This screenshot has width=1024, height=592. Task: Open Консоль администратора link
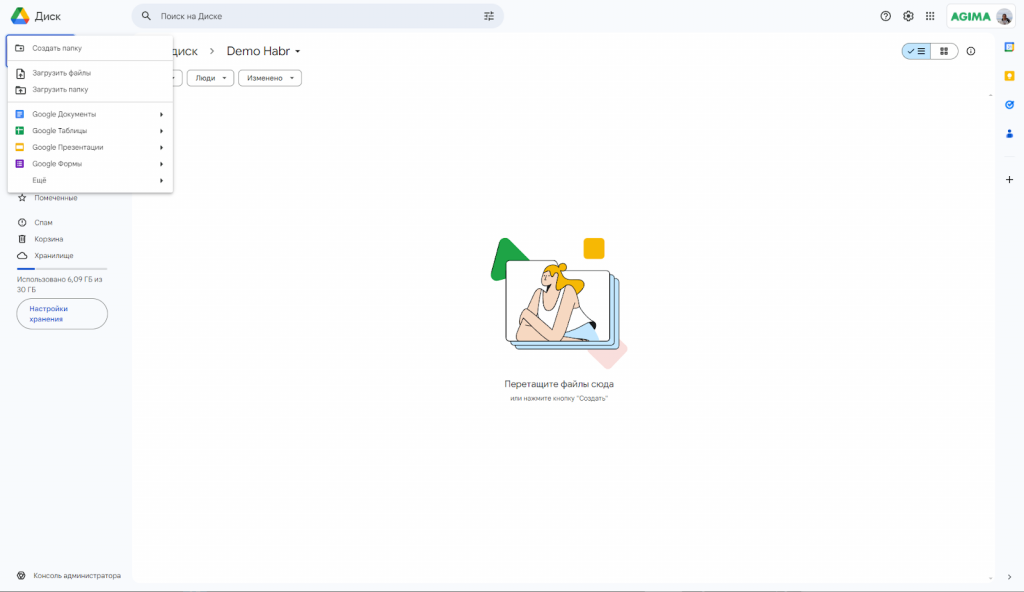click(76, 575)
